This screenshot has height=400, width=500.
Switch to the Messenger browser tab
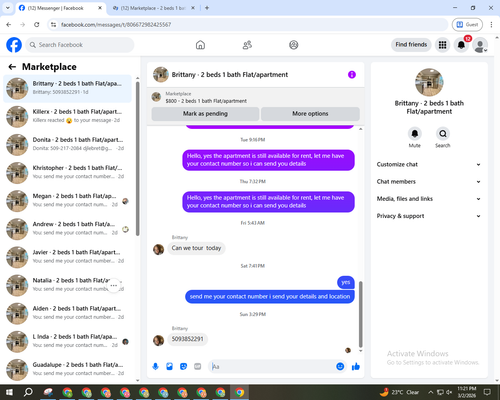61,8
